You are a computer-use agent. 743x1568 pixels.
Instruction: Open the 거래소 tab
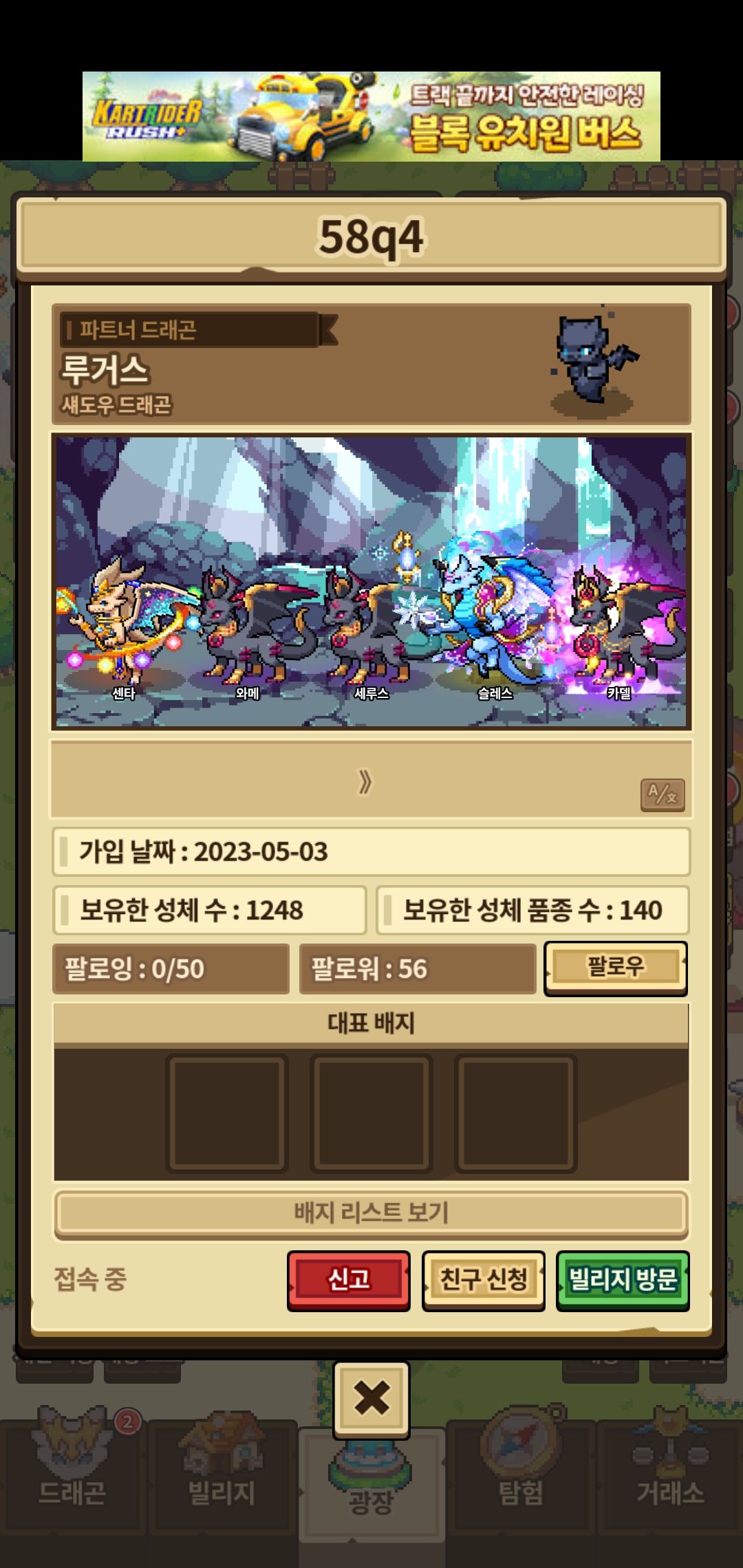pyautogui.click(x=670, y=1470)
